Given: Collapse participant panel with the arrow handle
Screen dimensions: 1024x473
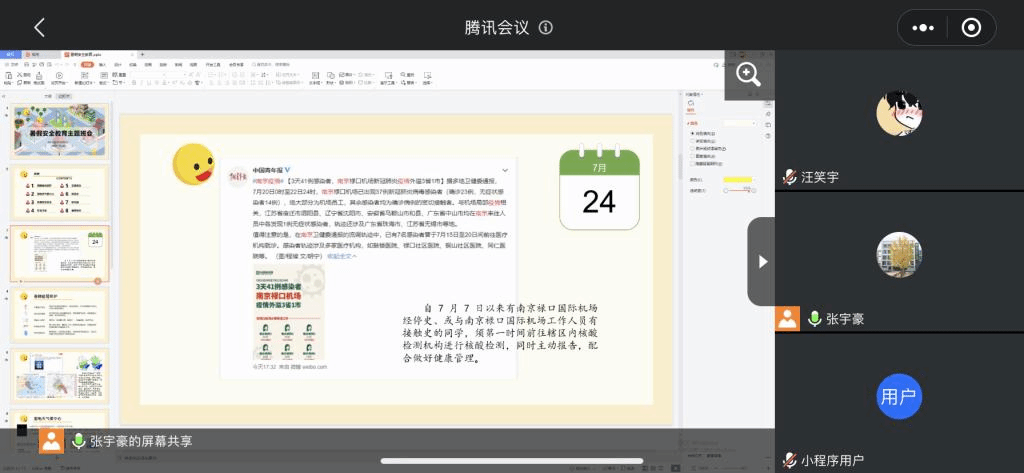Looking at the screenshot, I should [761, 261].
